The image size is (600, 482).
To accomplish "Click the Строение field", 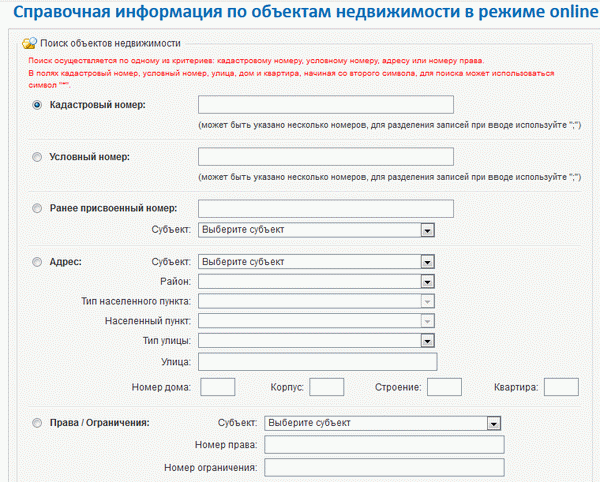I will pos(444,387).
